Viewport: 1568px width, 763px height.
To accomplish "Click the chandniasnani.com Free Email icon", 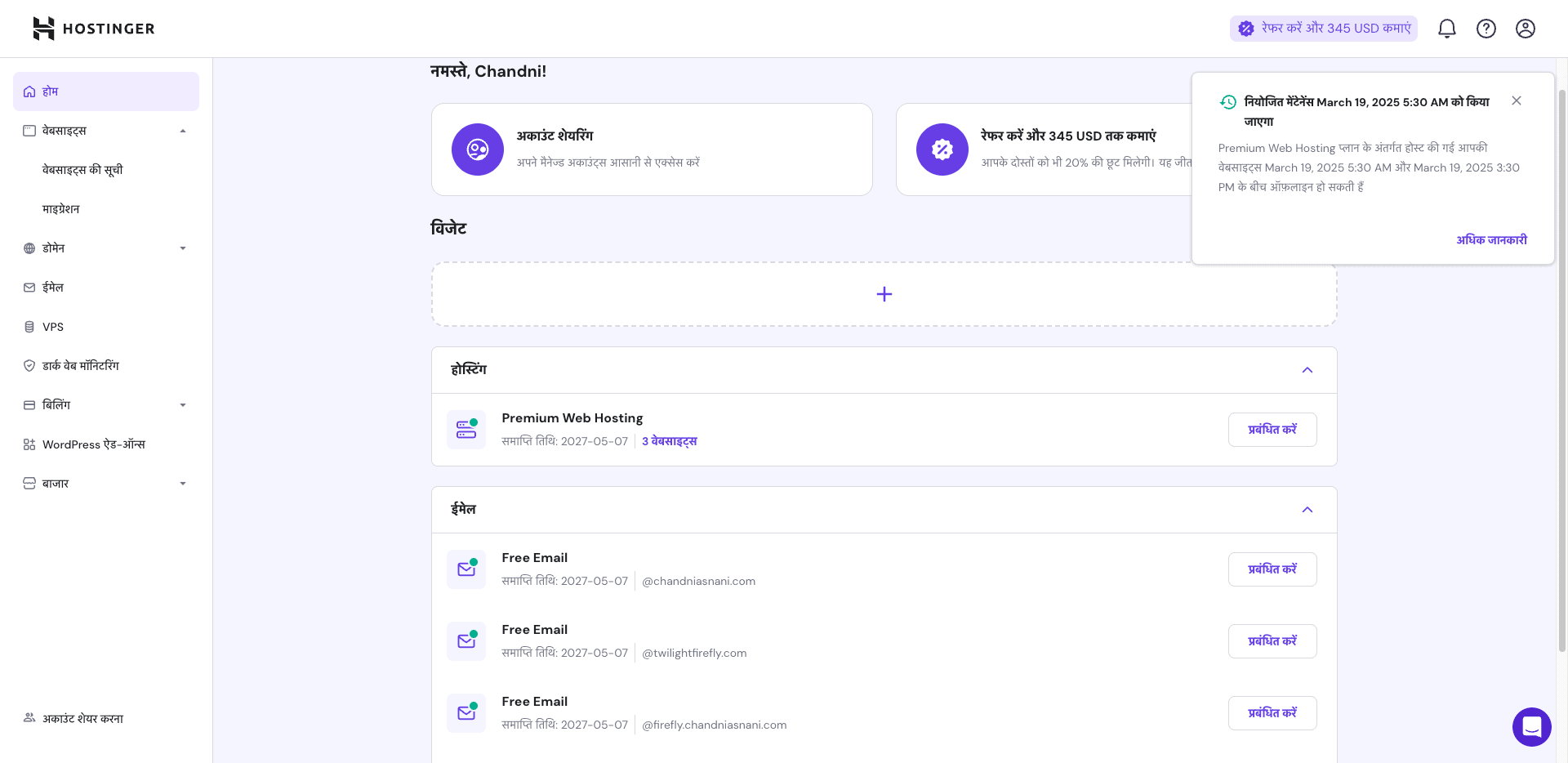I will (466, 569).
